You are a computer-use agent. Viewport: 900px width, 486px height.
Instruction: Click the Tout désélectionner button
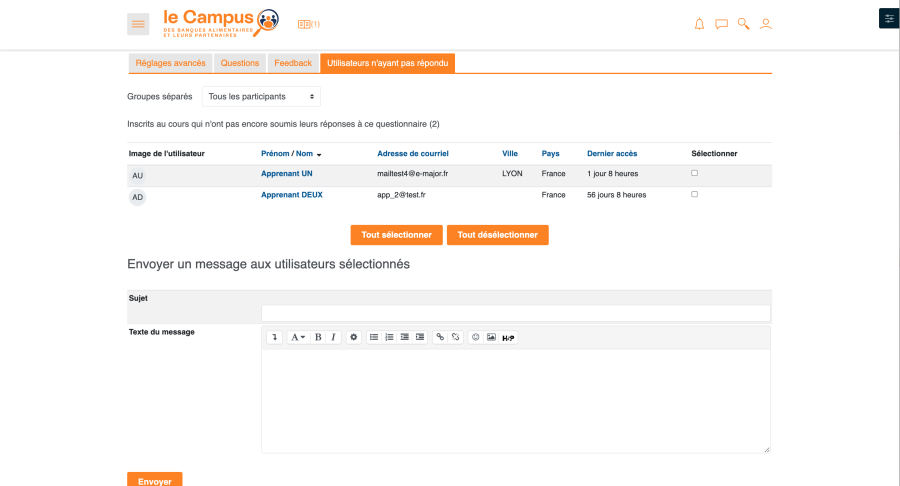(x=497, y=235)
